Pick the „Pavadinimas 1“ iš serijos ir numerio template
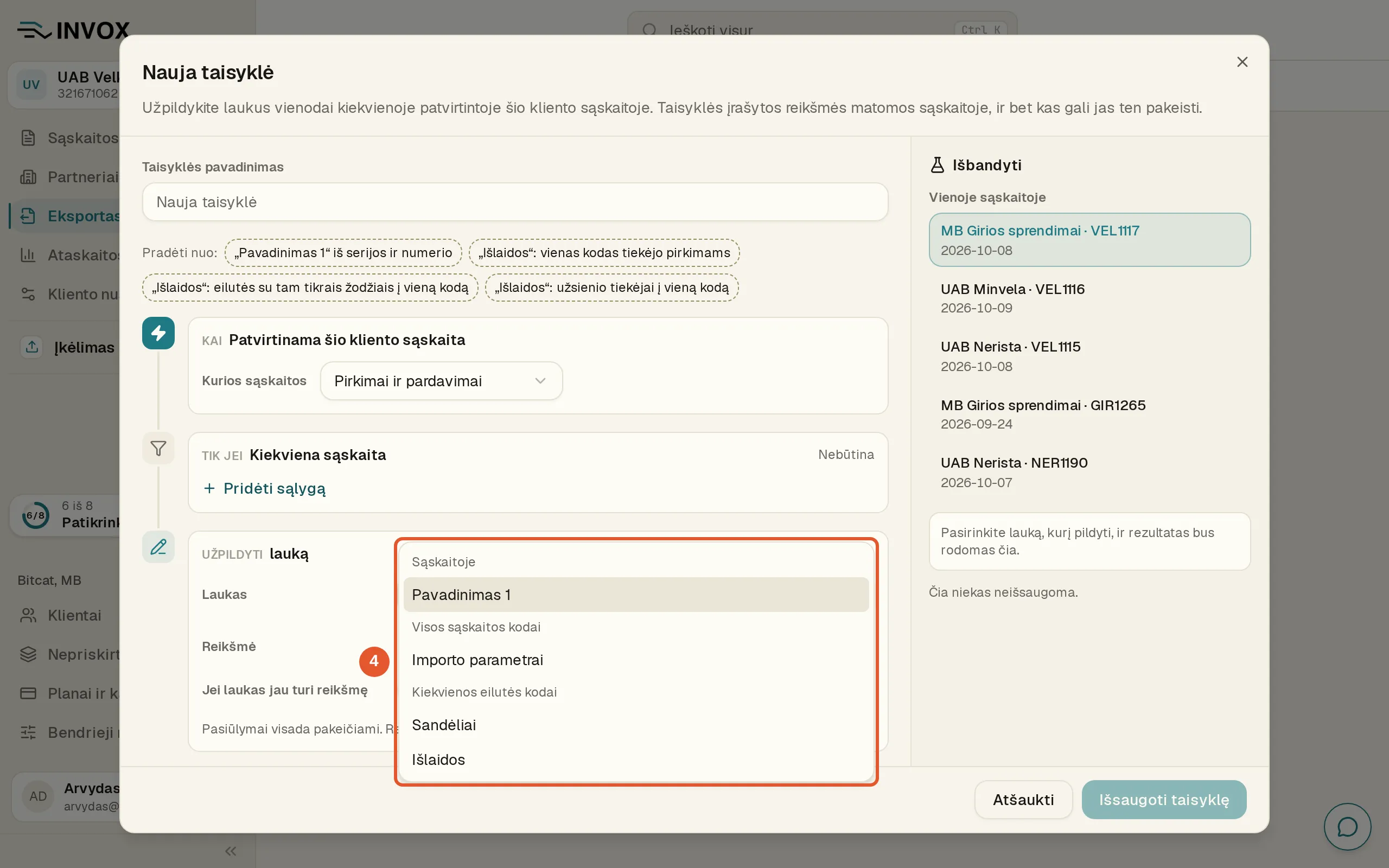Screen dimensions: 1389x868 point(343,253)
